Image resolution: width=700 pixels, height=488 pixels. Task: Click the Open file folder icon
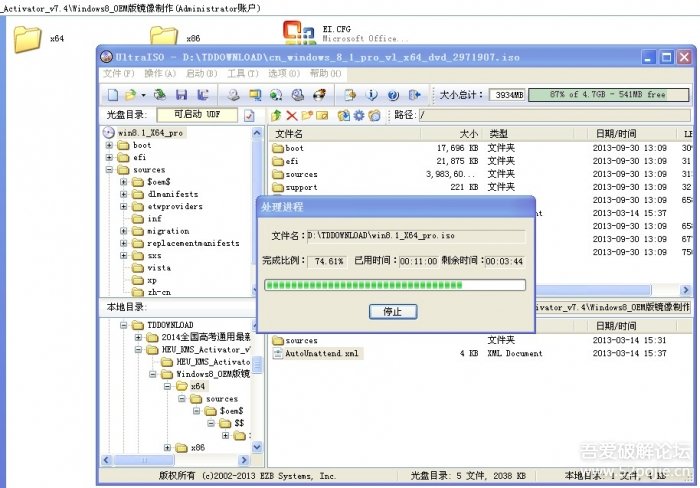130,95
